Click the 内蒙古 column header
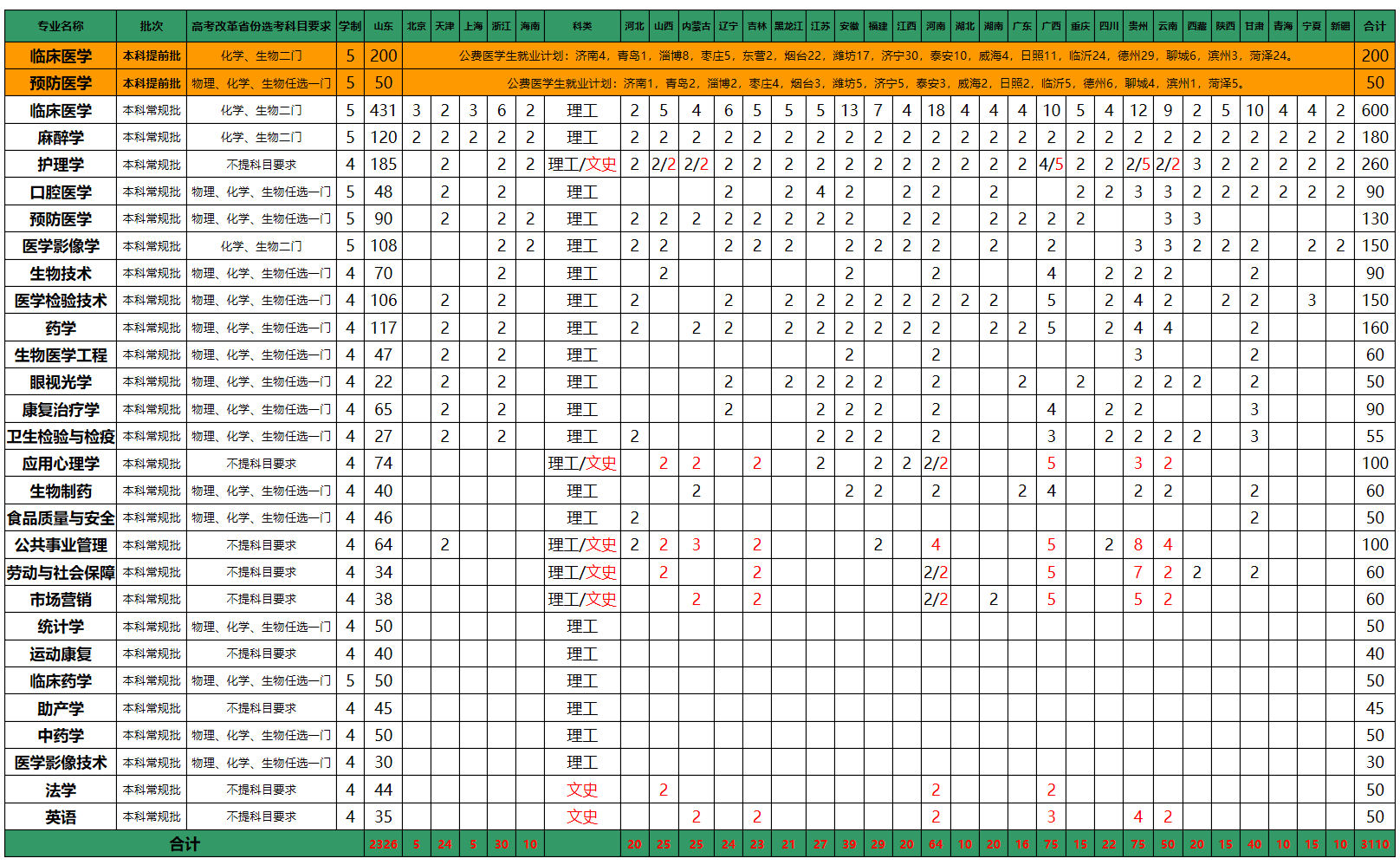This screenshot has height=865, width=1400. click(696, 26)
